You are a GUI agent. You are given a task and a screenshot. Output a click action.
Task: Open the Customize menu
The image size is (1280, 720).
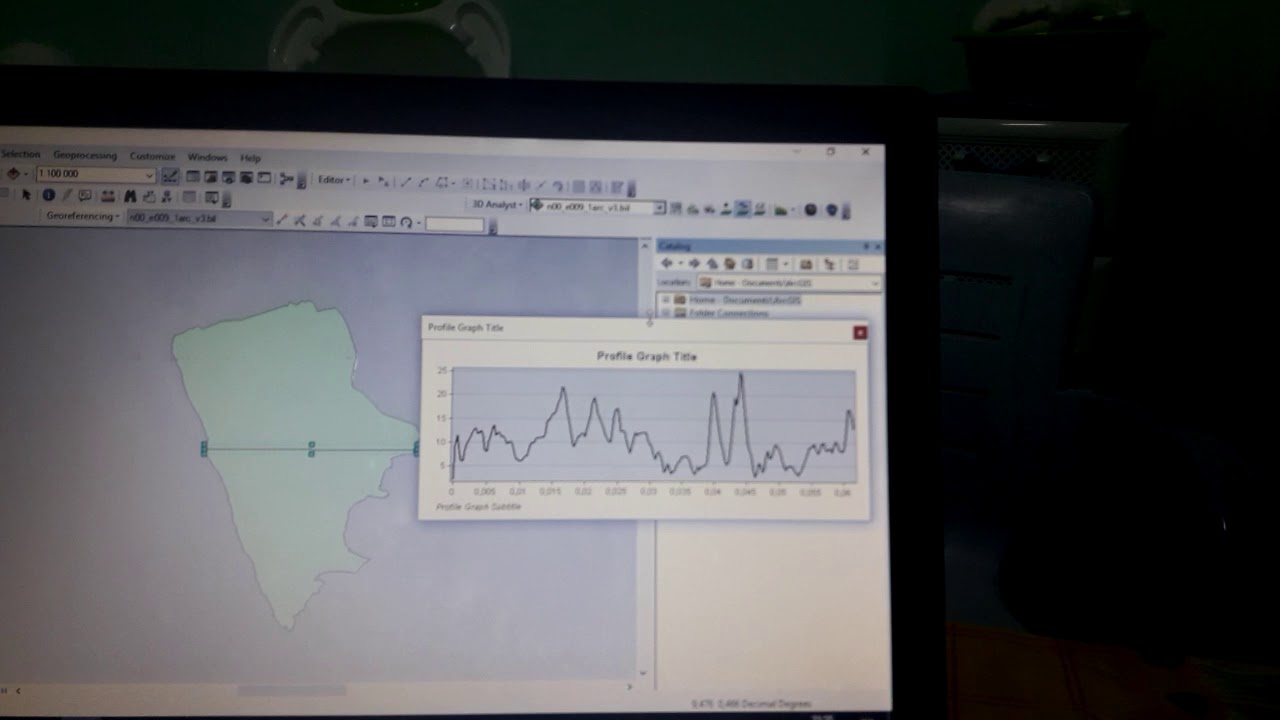(x=152, y=157)
